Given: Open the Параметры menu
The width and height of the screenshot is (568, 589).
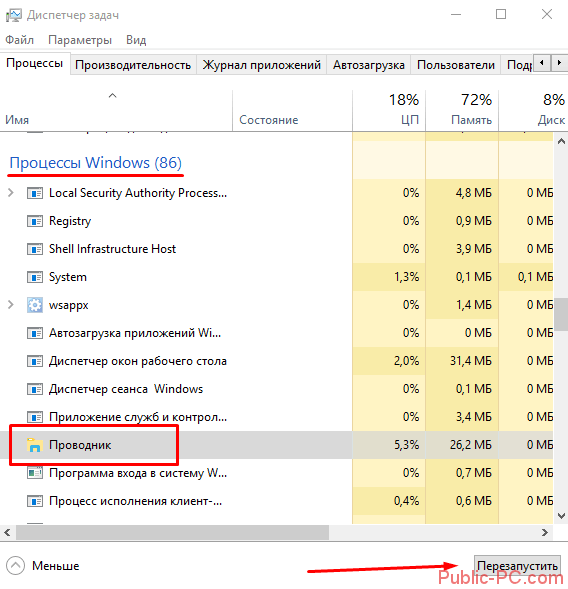Looking at the screenshot, I should (80, 40).
